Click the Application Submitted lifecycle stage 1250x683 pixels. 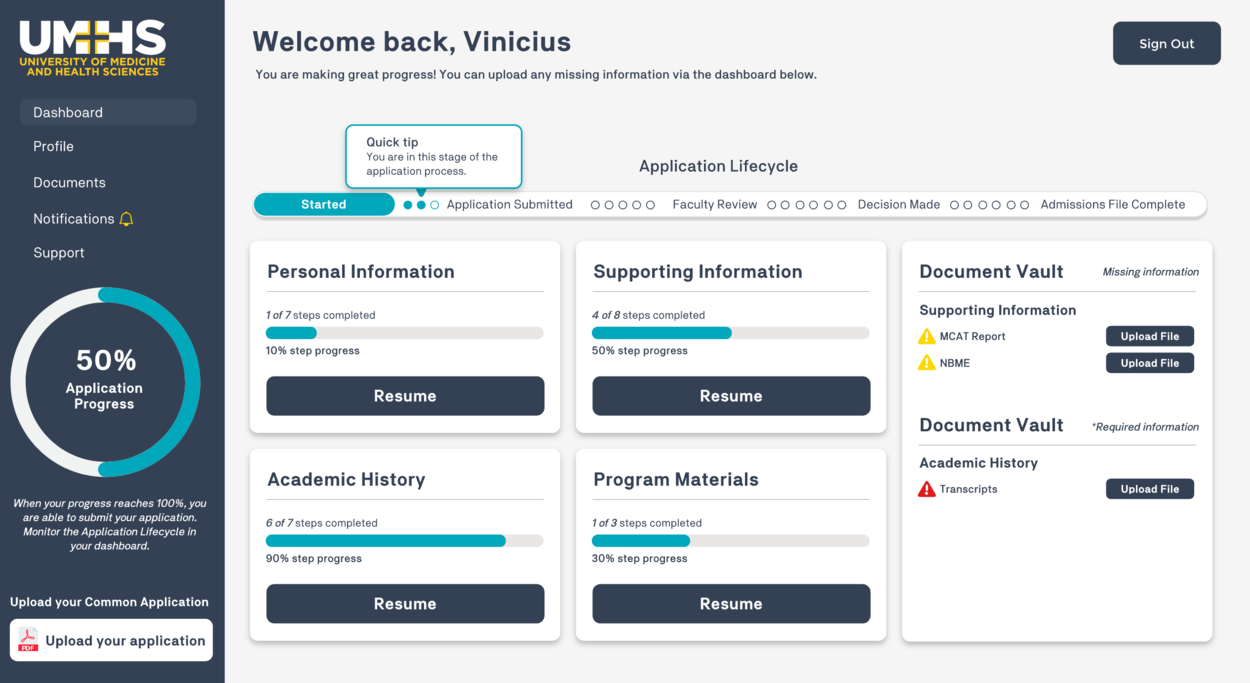pos(510,204)
